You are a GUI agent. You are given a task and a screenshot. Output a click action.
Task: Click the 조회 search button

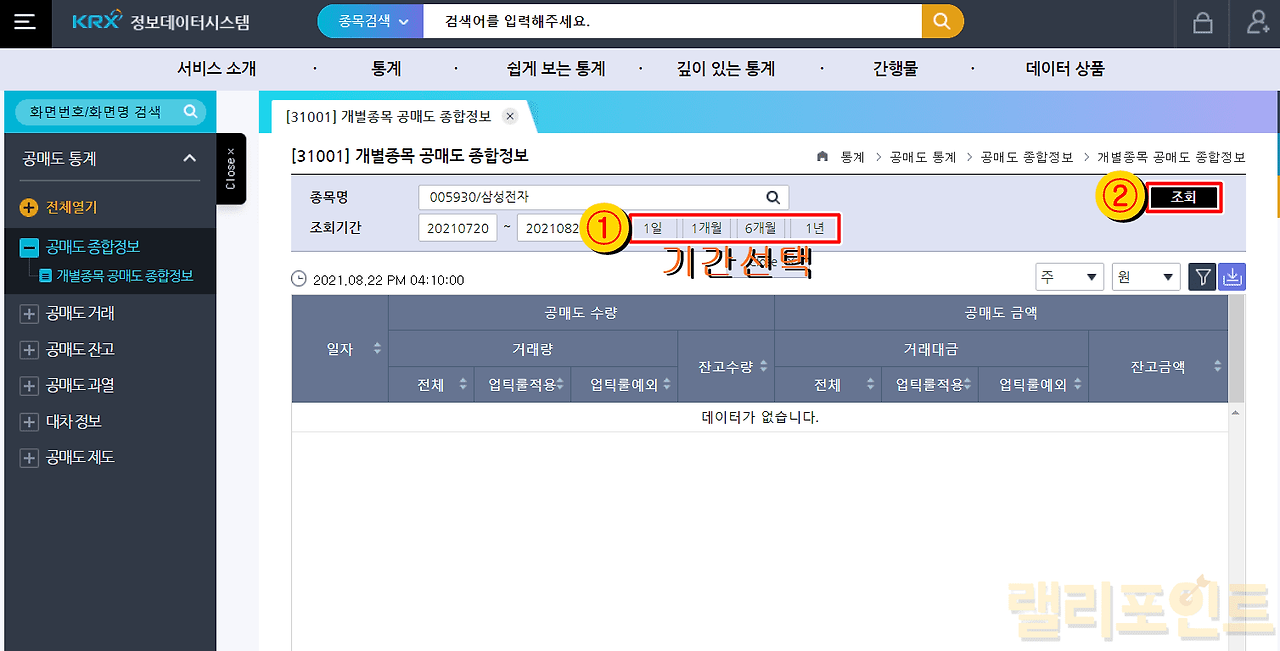[x=1183, y=198]
